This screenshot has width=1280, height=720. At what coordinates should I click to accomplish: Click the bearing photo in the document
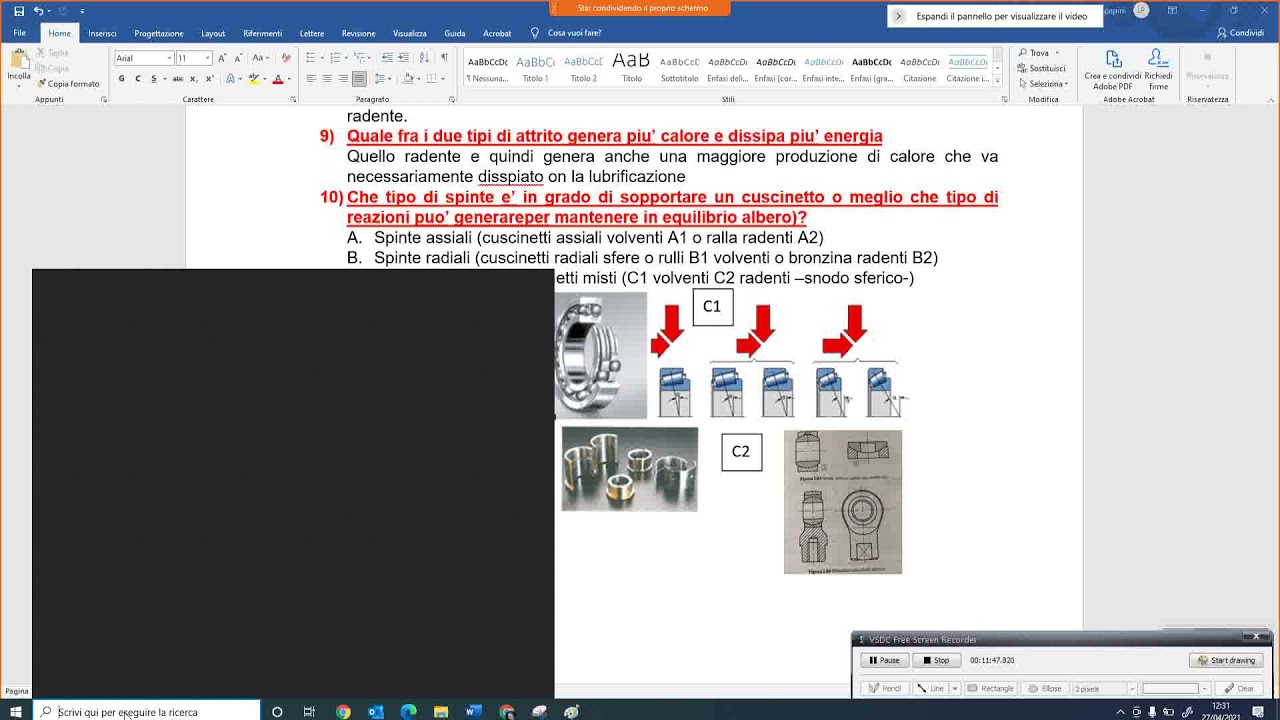click(601, 355)
